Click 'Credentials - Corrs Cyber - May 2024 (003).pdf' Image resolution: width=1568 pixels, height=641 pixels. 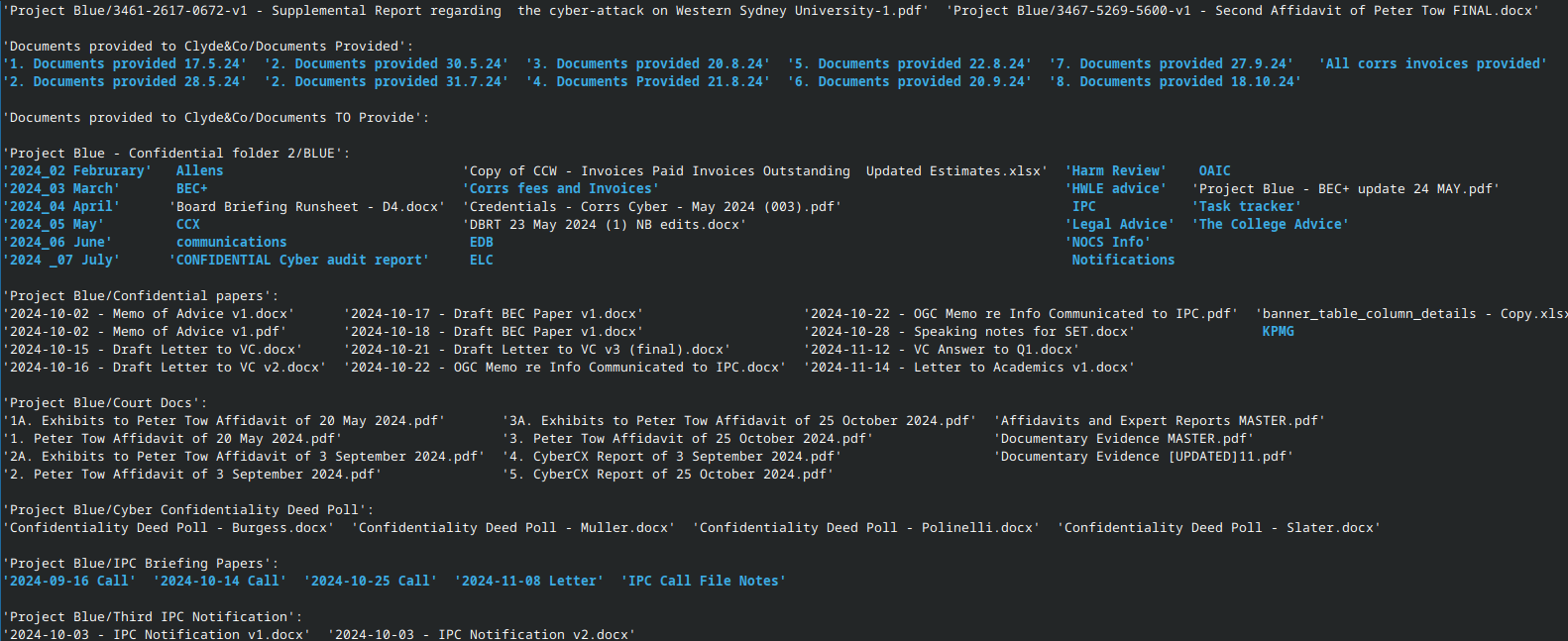coord(652,206)
